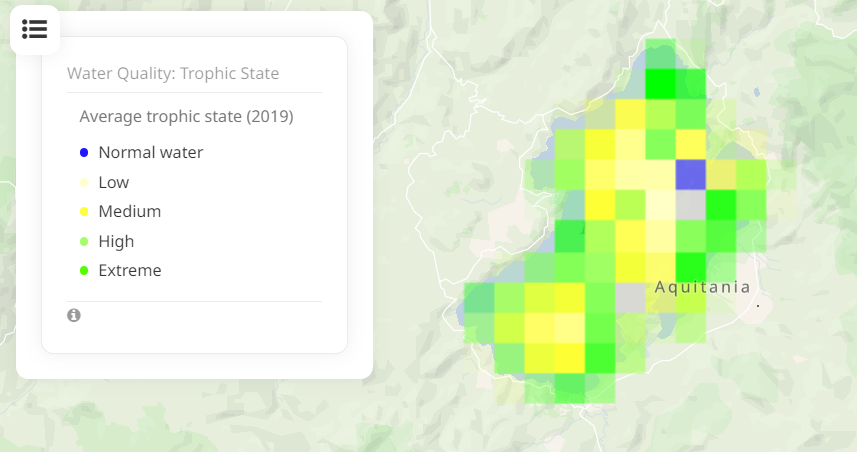Screen dimensions: 857x452
Task: Click the light green High legend dot
Action: 84,242
